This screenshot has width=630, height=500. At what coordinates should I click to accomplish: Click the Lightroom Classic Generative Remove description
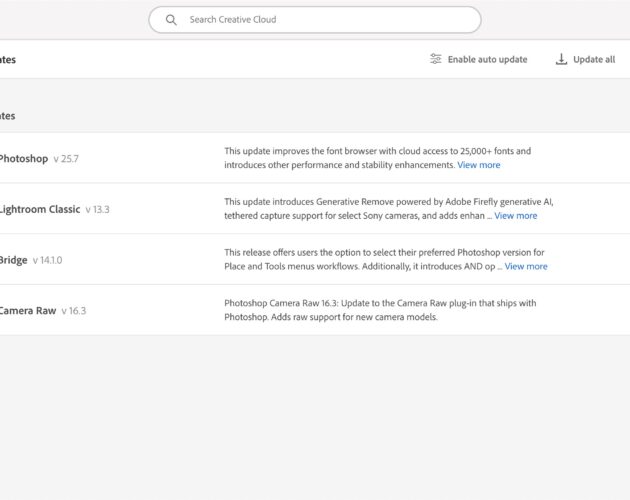389,209
